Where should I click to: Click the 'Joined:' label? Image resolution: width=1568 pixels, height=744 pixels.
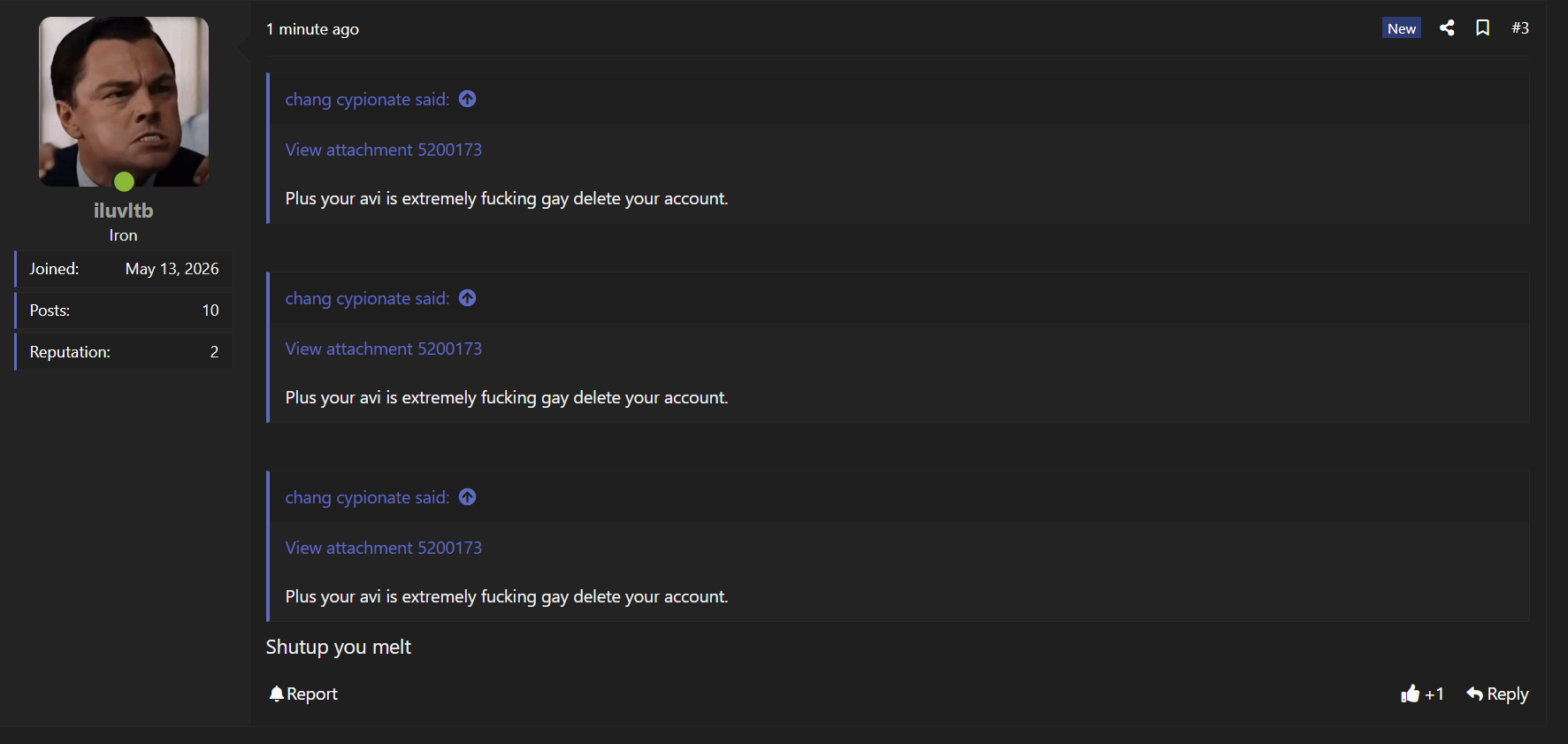pyautogui.click(x=54, y=269)
